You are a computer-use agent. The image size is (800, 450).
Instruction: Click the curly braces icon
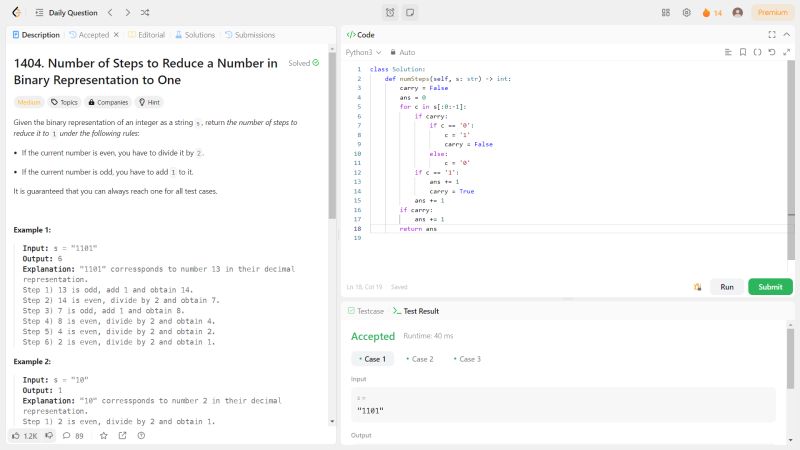(x=757, y=52)
